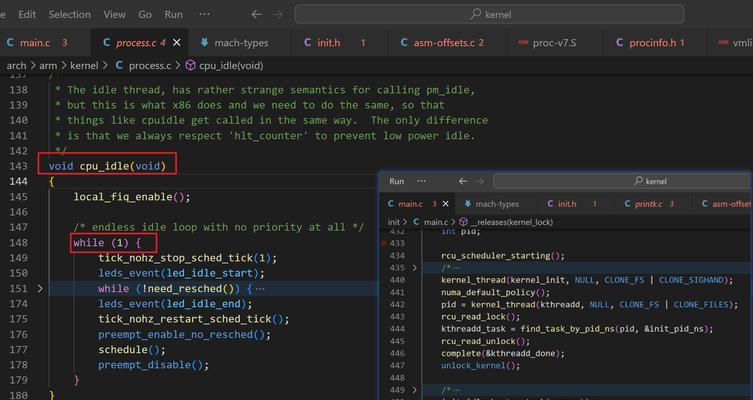The image size is (753, 400).
Task: Click the kernel search box in main window
Action: click(x=489, y=14)
